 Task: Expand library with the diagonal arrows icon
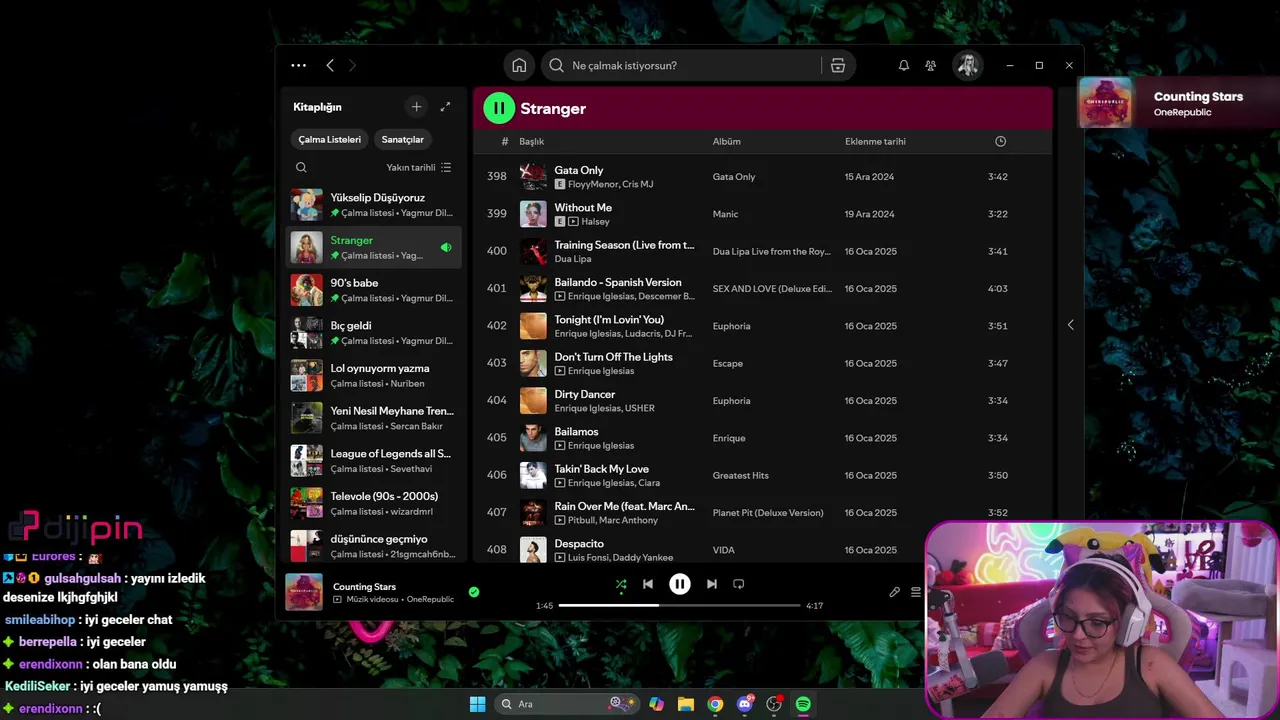tap(445, 107)
